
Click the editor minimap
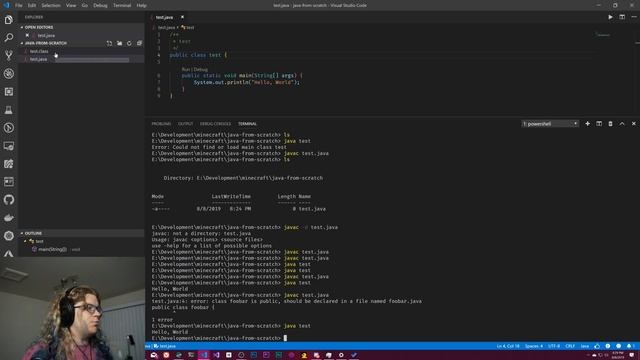603,35
